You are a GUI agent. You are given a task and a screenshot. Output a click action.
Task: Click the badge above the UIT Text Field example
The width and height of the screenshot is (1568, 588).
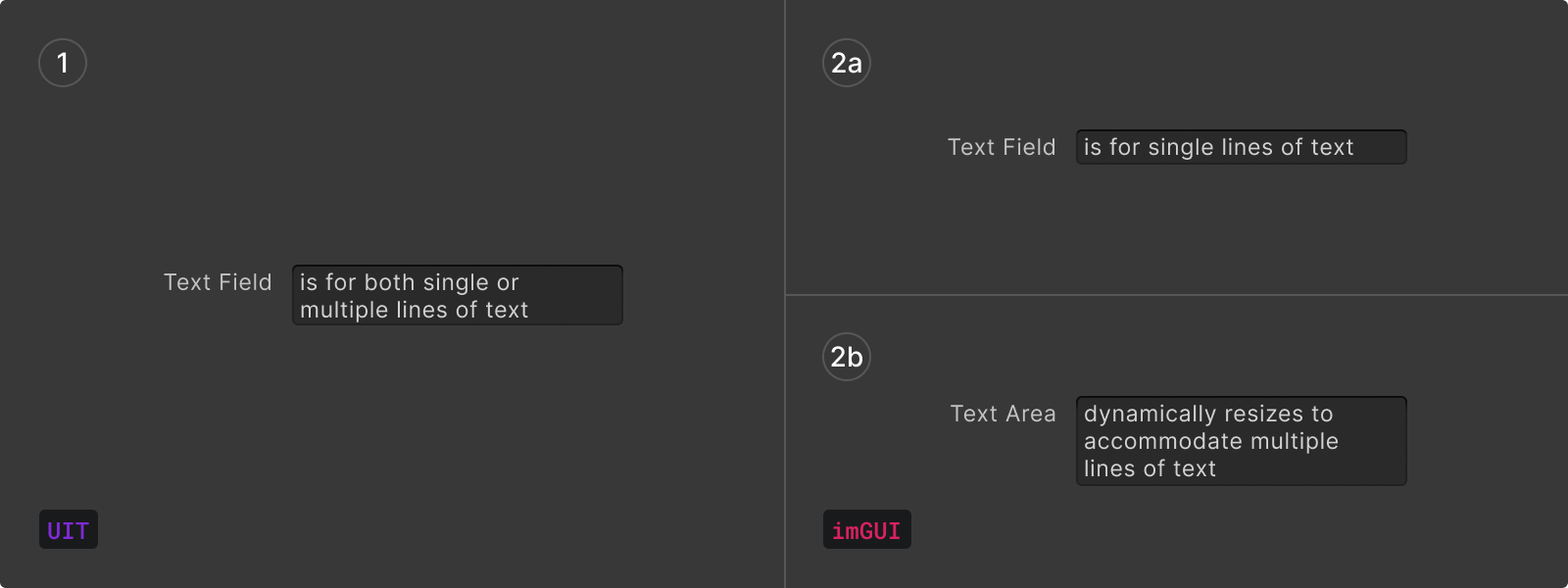(62, 62)
